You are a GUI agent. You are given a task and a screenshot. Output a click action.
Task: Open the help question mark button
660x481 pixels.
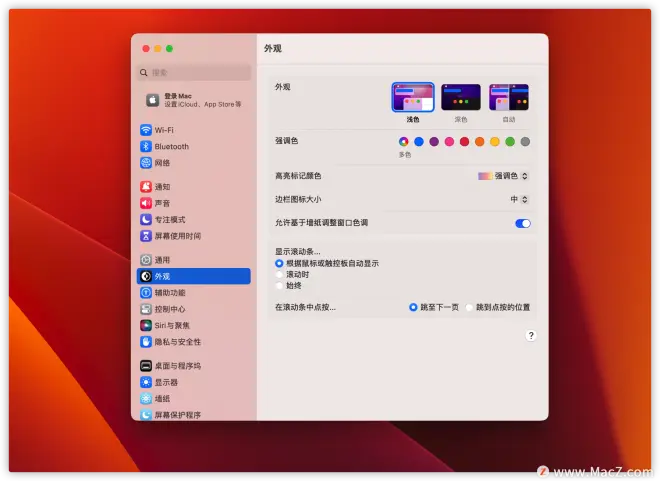tap(531, 335)
